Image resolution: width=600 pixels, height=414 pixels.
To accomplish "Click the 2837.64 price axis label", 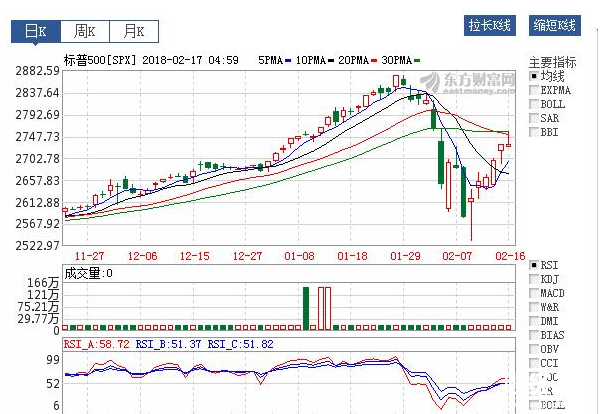I will [x=38, y=93].
